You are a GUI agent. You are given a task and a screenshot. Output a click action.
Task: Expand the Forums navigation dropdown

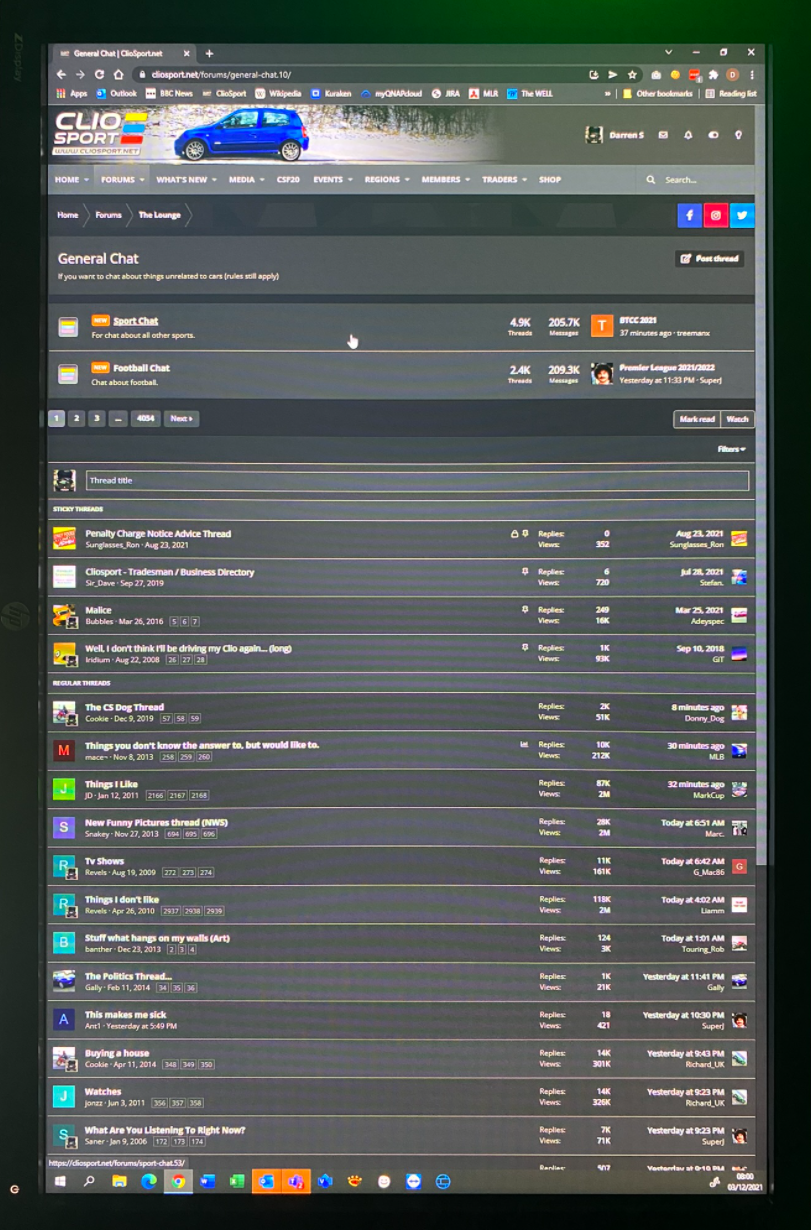click(121, 180)
